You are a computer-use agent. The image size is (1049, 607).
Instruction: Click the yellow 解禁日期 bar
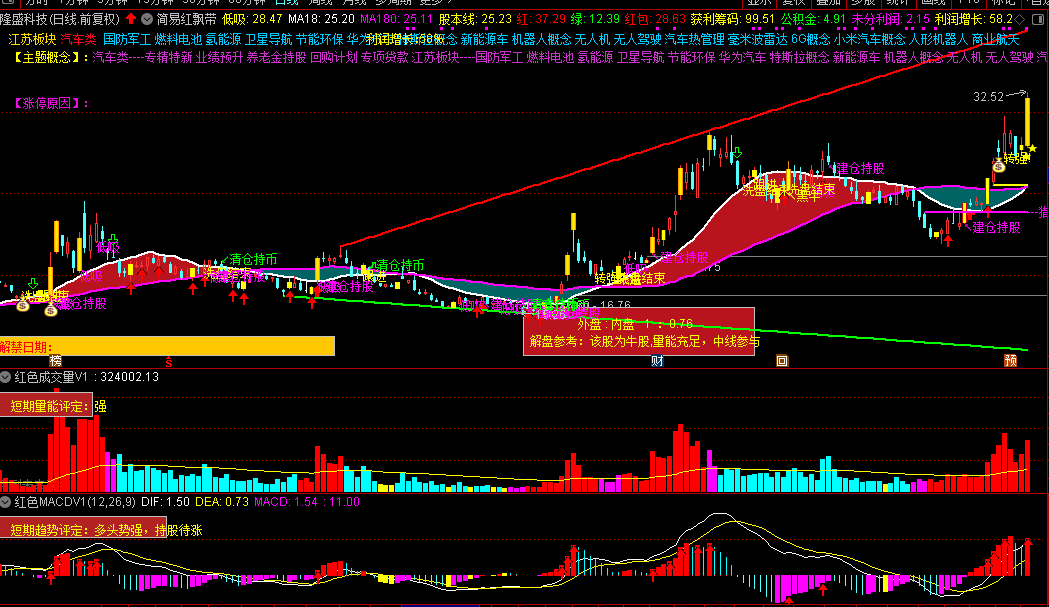(x=167, y=346)
